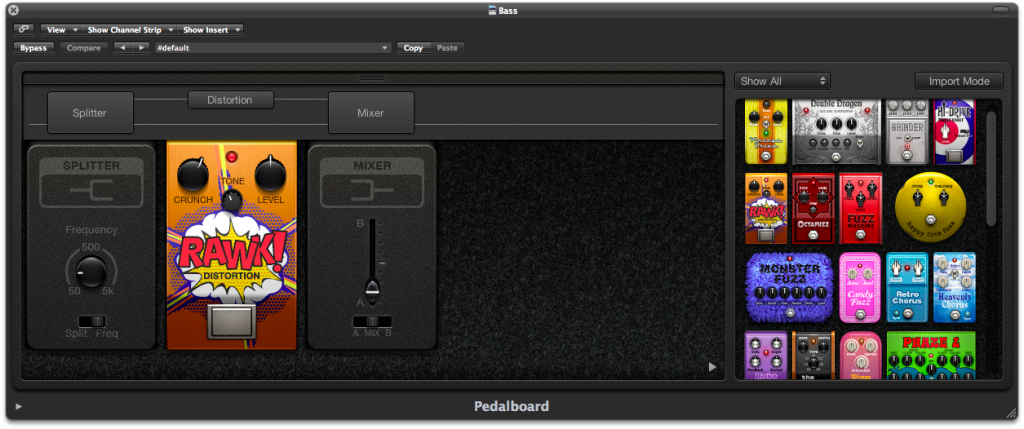This screenshot has width=1024, height=429.
Task: Click the routing area drag handle bar
Action: click(x=372, y=78)
